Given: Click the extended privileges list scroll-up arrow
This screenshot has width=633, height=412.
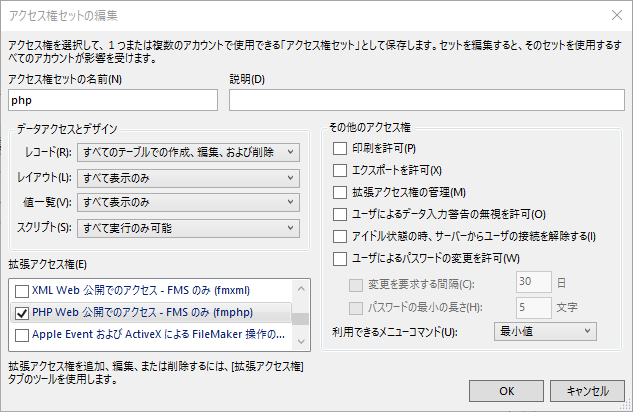Looking at the screenshot, I should (301, 289).
